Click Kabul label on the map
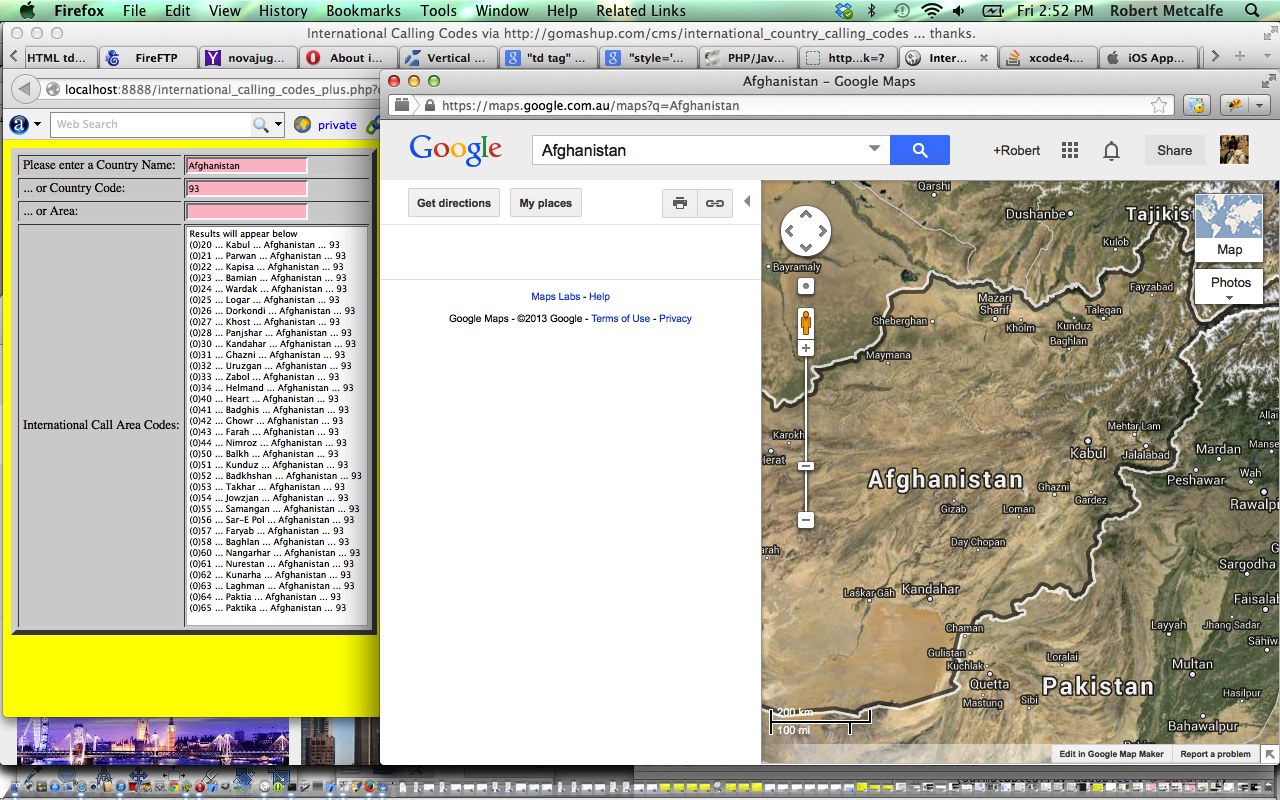This screenshot has height=800, width=1280. (x=1088, y=453)
